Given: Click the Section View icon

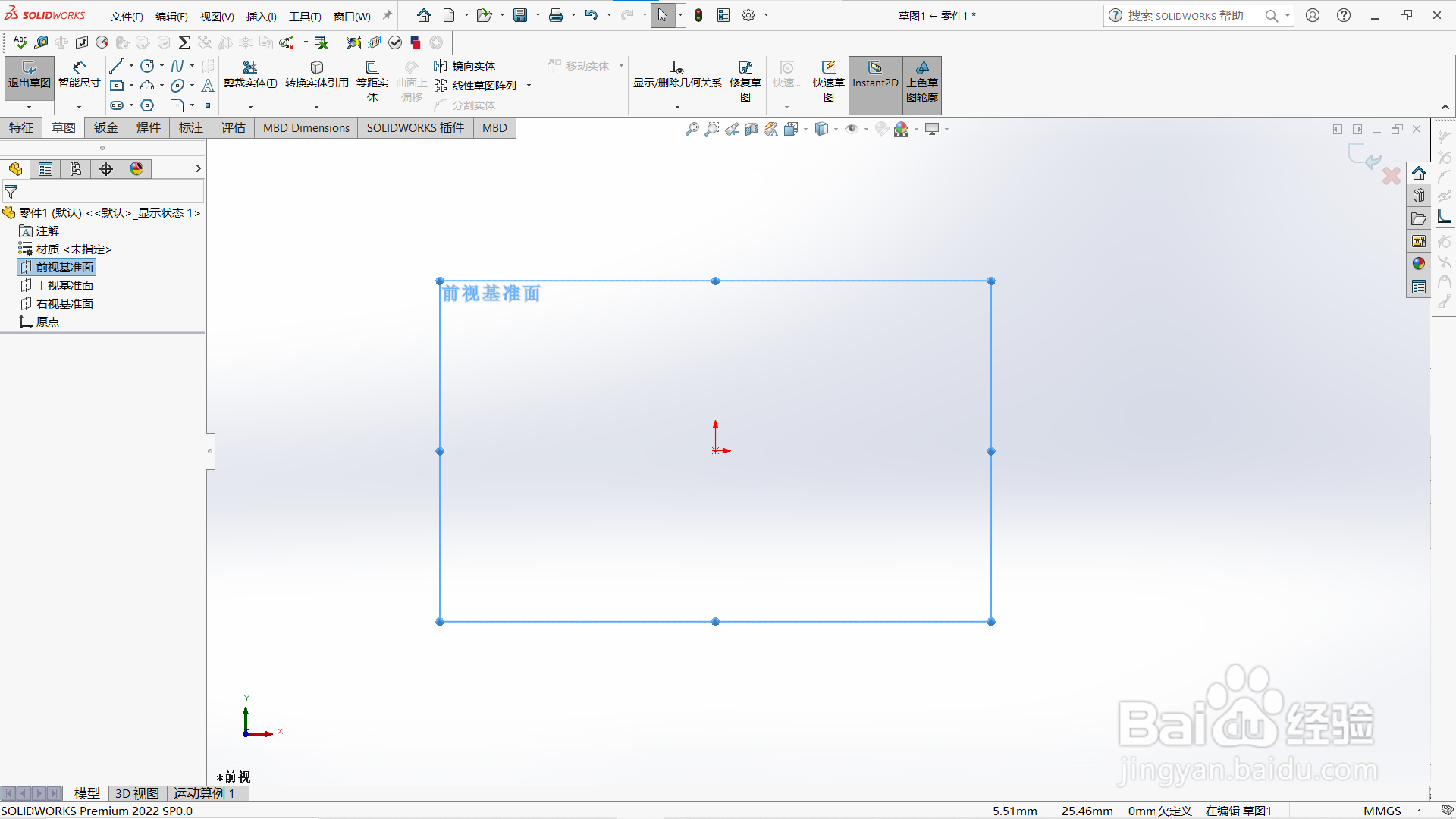Looking at the screenshot, I should point(752,129).
